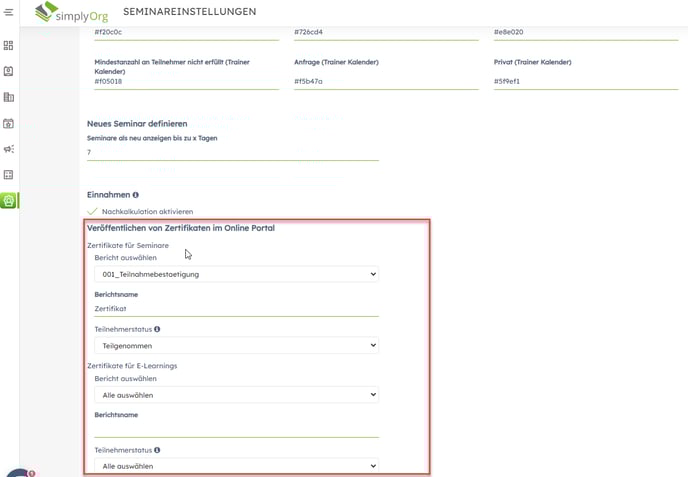Screen dimensions: 688x477
Task: Open the green settings sidebar icon
Action: (9, 200)
